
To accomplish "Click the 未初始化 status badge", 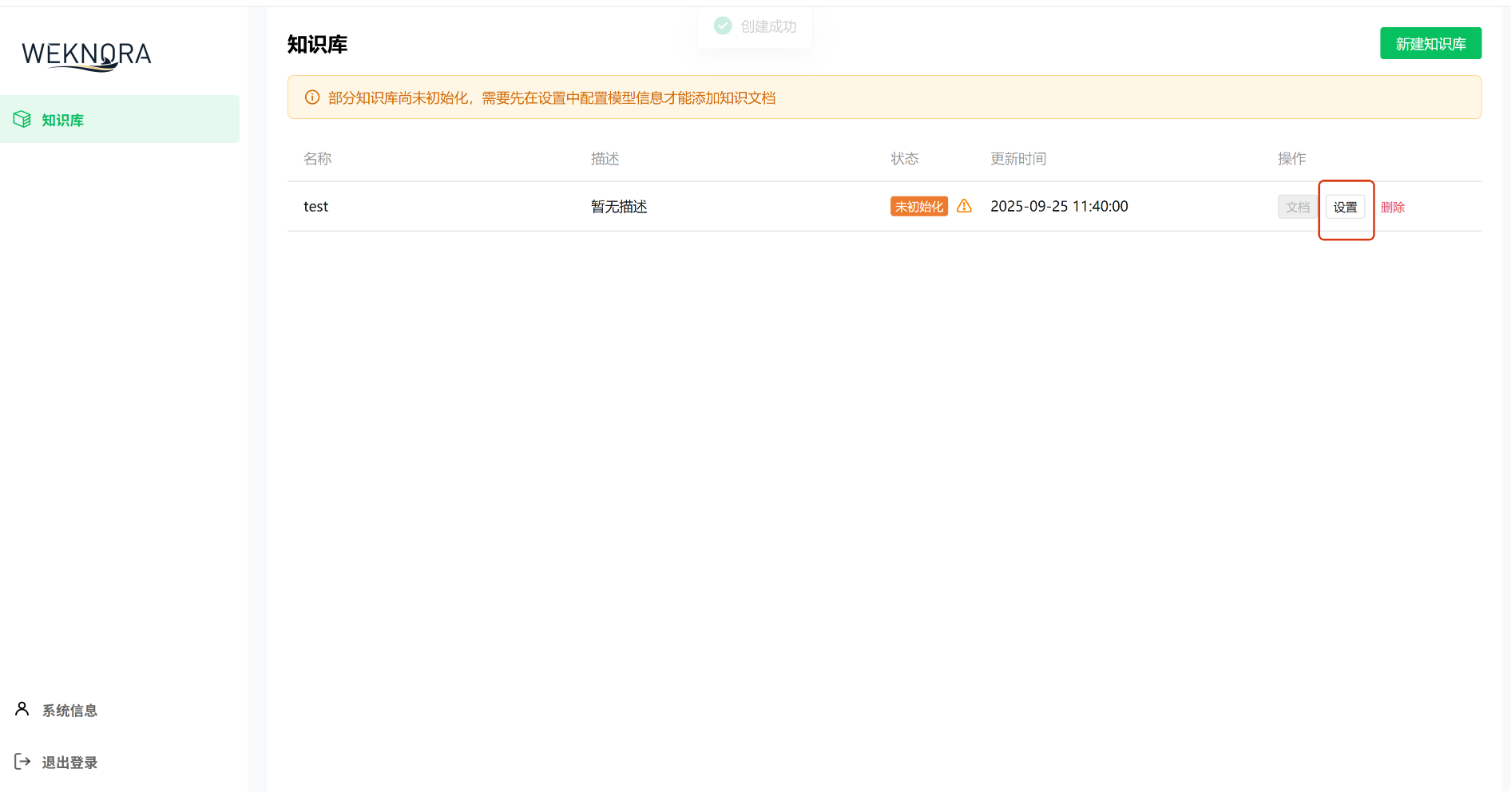I will tap(917, 206).
